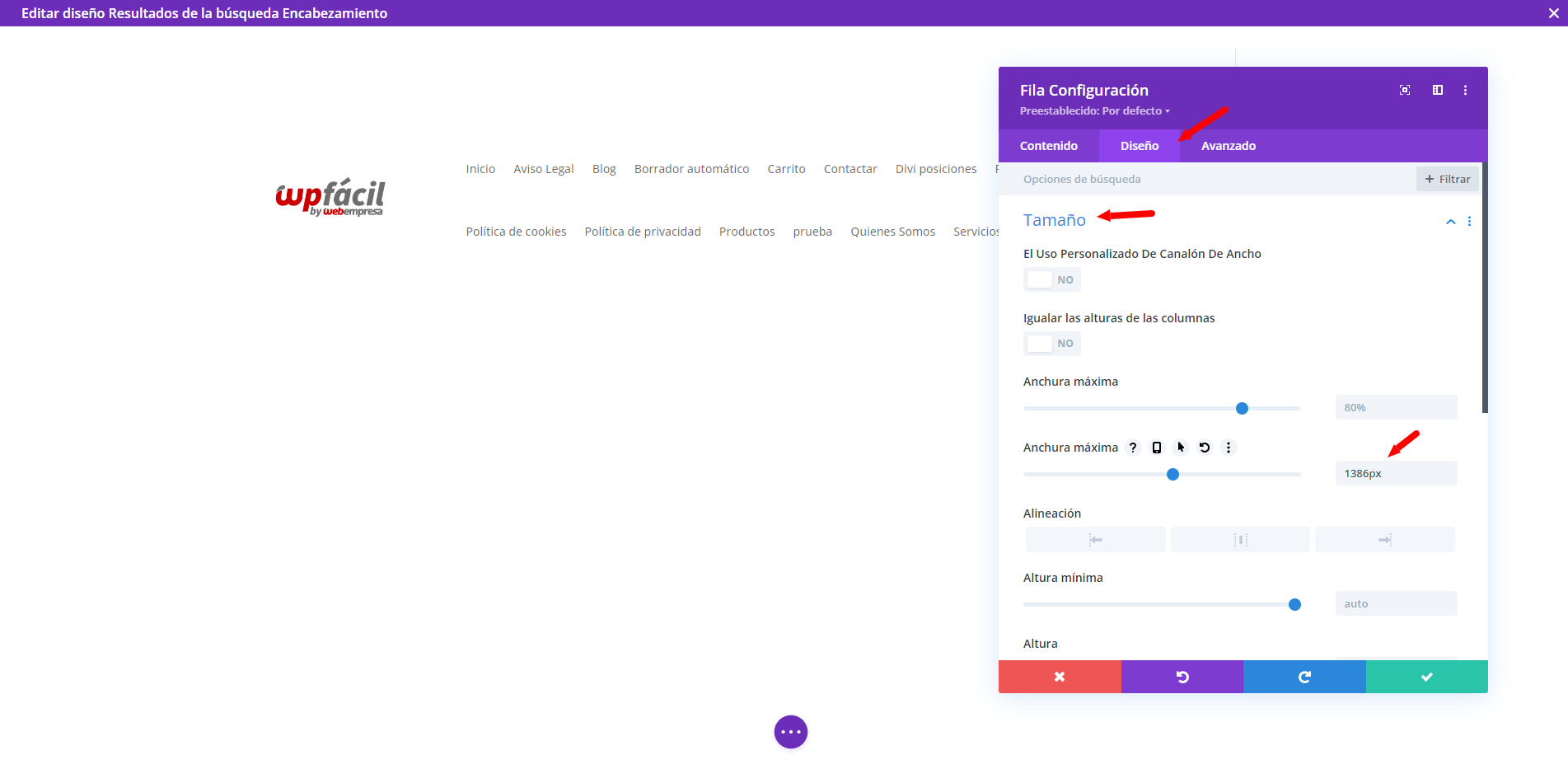Click the Altura mínima slider handle
The image size is (1568, 769).
tap(1294, 604)
